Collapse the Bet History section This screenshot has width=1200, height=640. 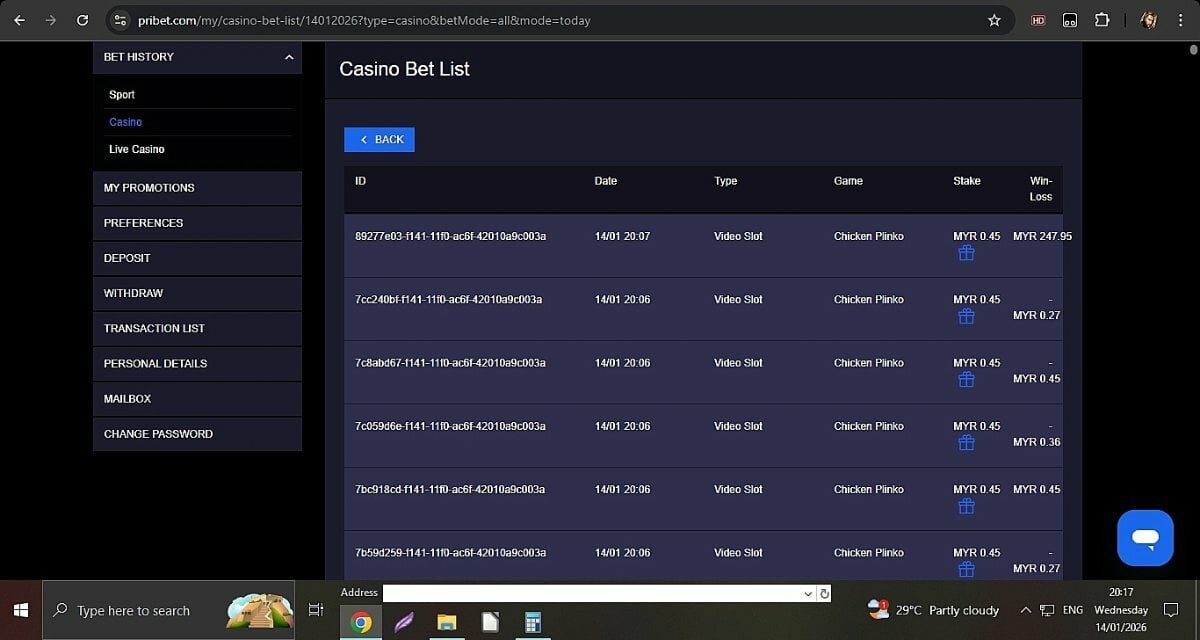click(289, 57)
